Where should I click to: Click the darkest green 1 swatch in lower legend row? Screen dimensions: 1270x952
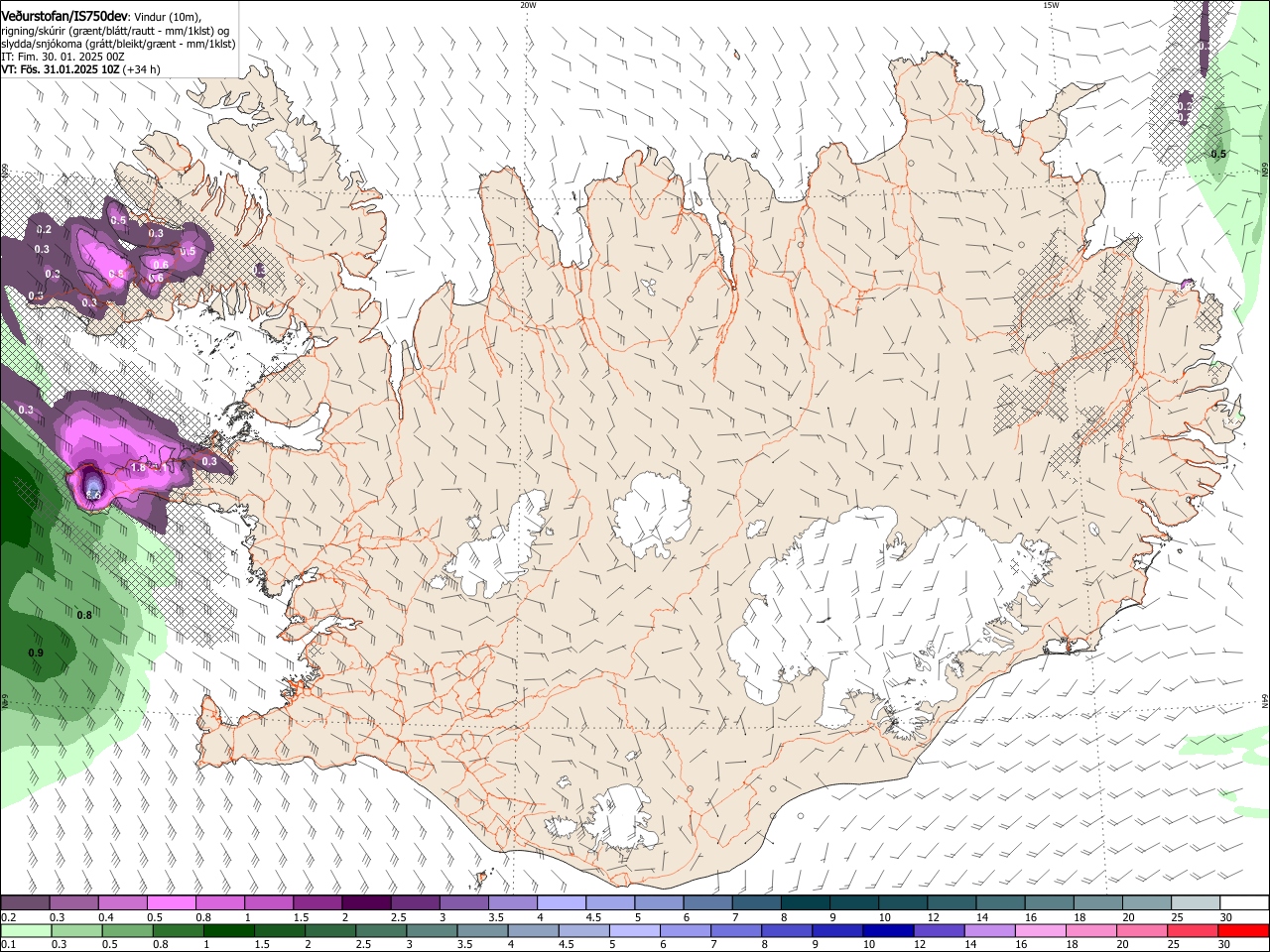tap(228, 931)
